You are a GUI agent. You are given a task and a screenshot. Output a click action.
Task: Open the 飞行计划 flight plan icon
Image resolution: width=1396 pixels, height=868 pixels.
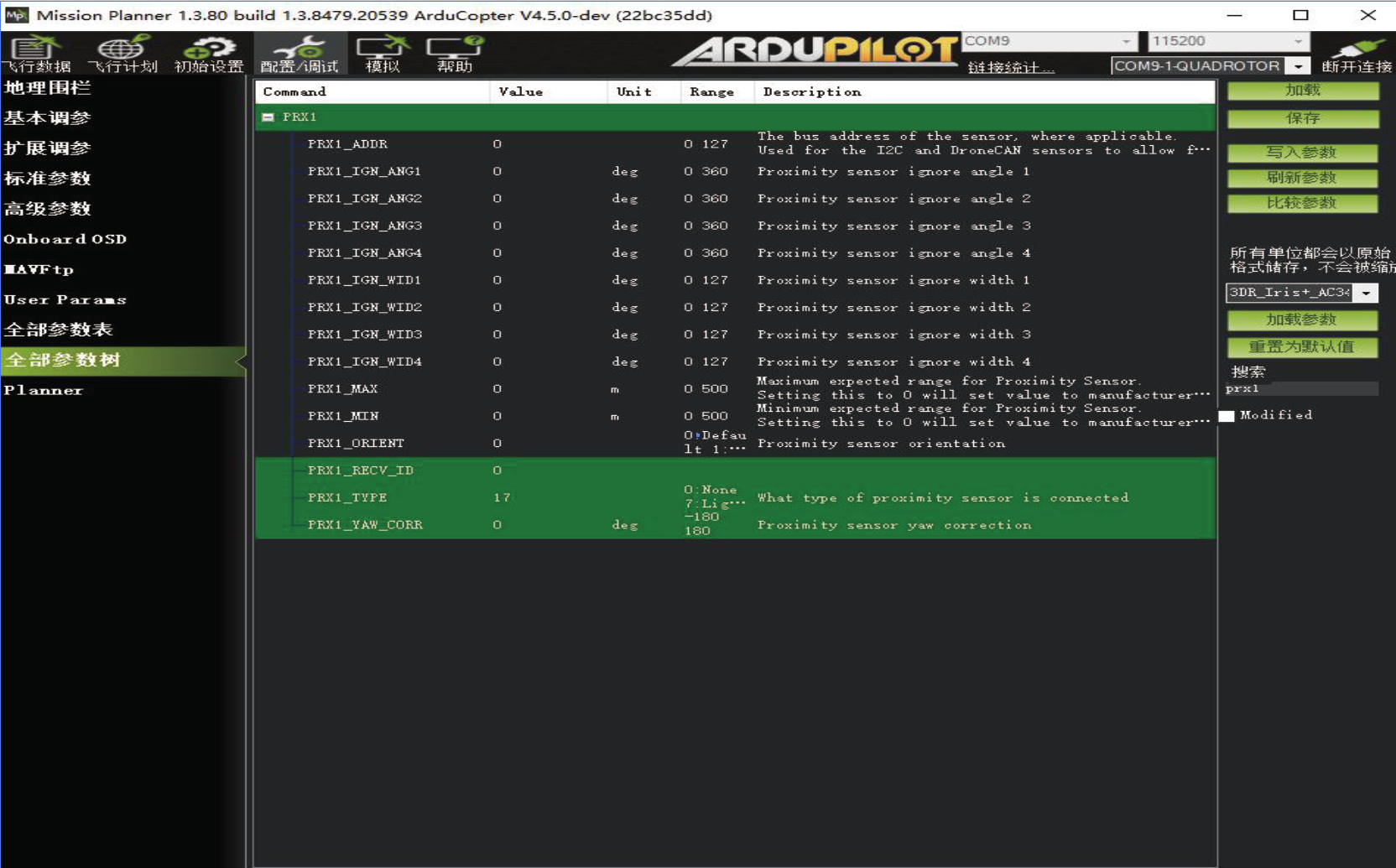point(122,54)
